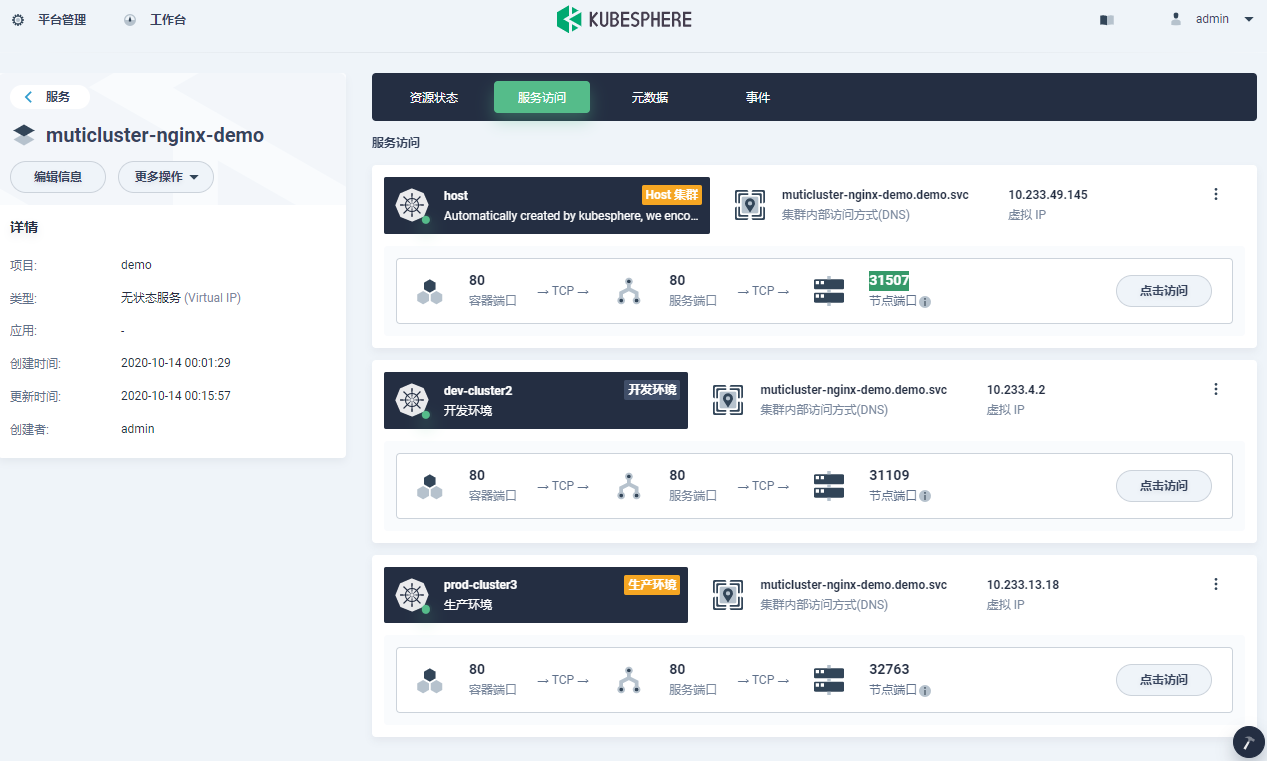Select the 服务访问 tab

pyautogui.click(x=542, y=98)
